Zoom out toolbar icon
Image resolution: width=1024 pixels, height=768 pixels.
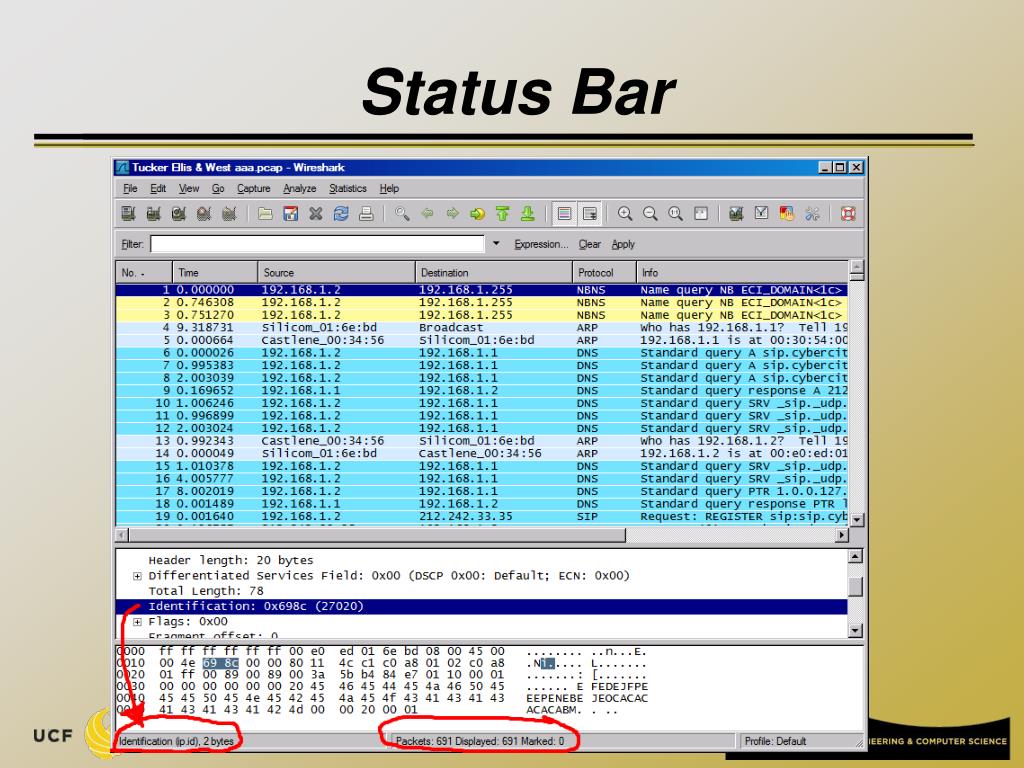(650, 214)
